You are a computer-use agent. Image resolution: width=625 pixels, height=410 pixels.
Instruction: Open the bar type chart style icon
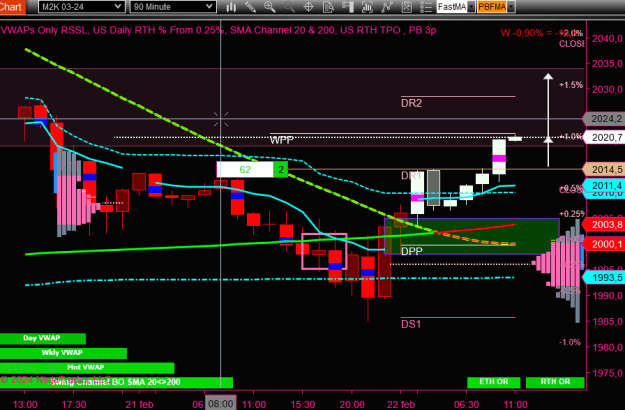pyautogui.click(x=231, y=7)
